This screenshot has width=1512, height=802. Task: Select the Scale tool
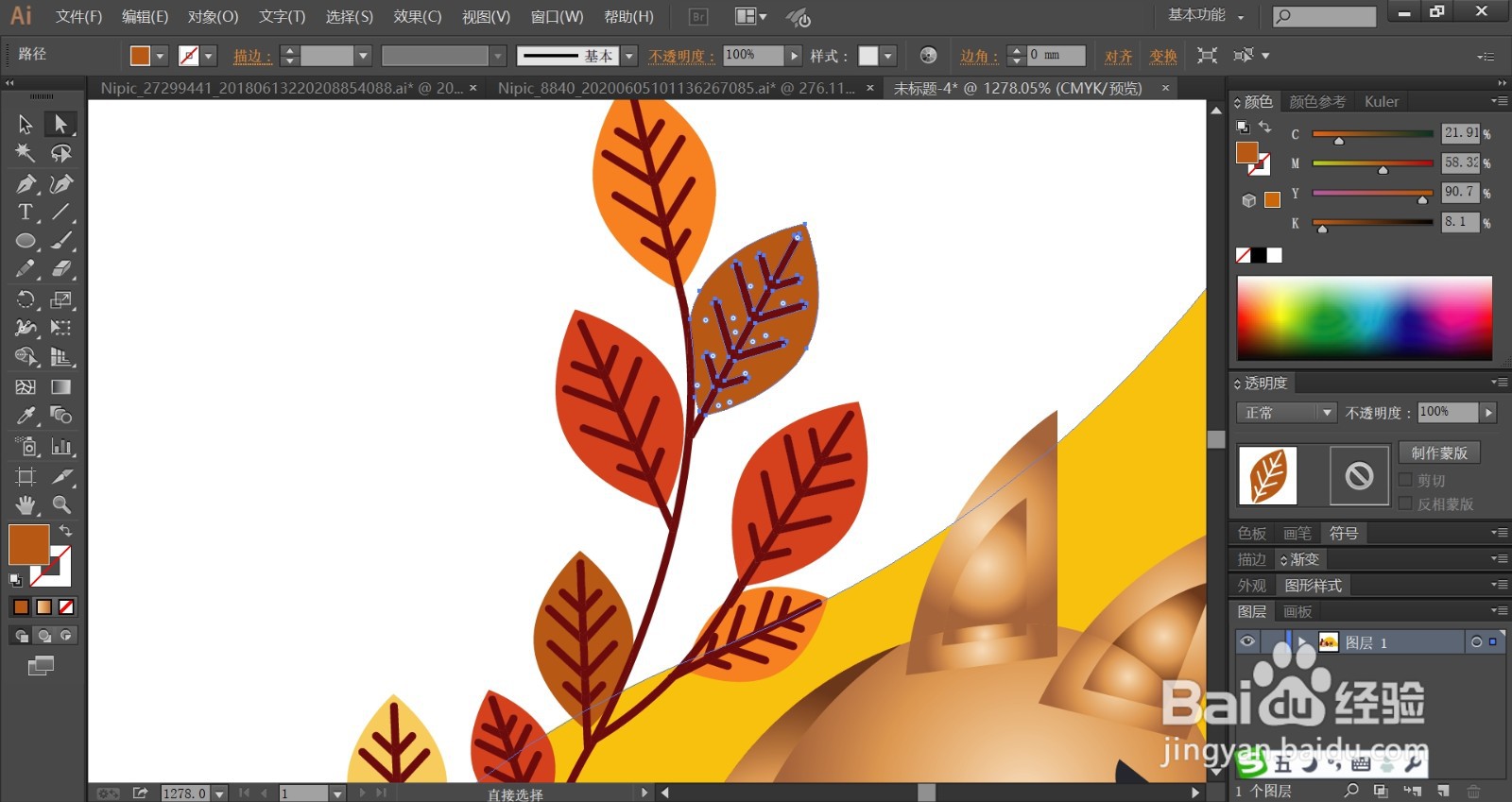[x=60, y=299]
